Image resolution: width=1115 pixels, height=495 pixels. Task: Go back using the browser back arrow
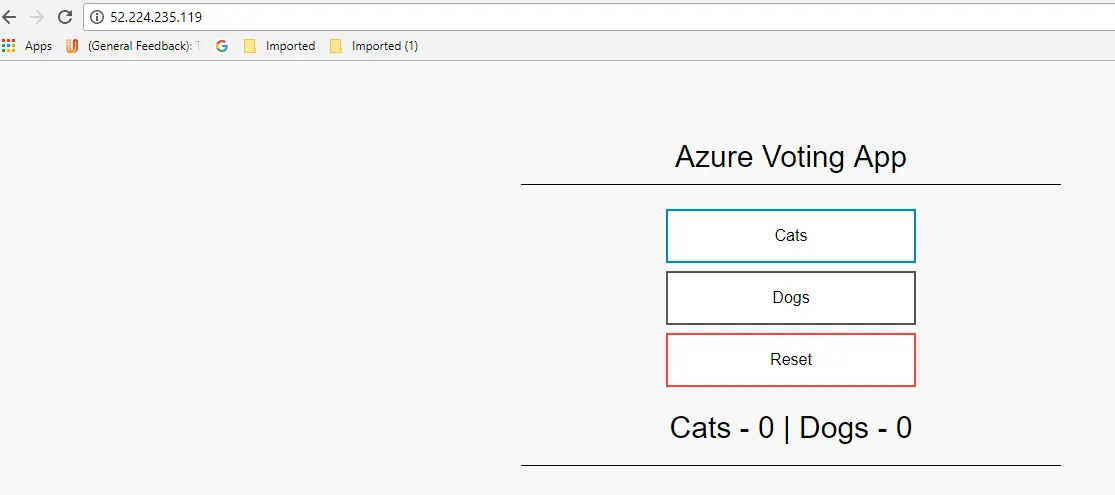[10, 17]
